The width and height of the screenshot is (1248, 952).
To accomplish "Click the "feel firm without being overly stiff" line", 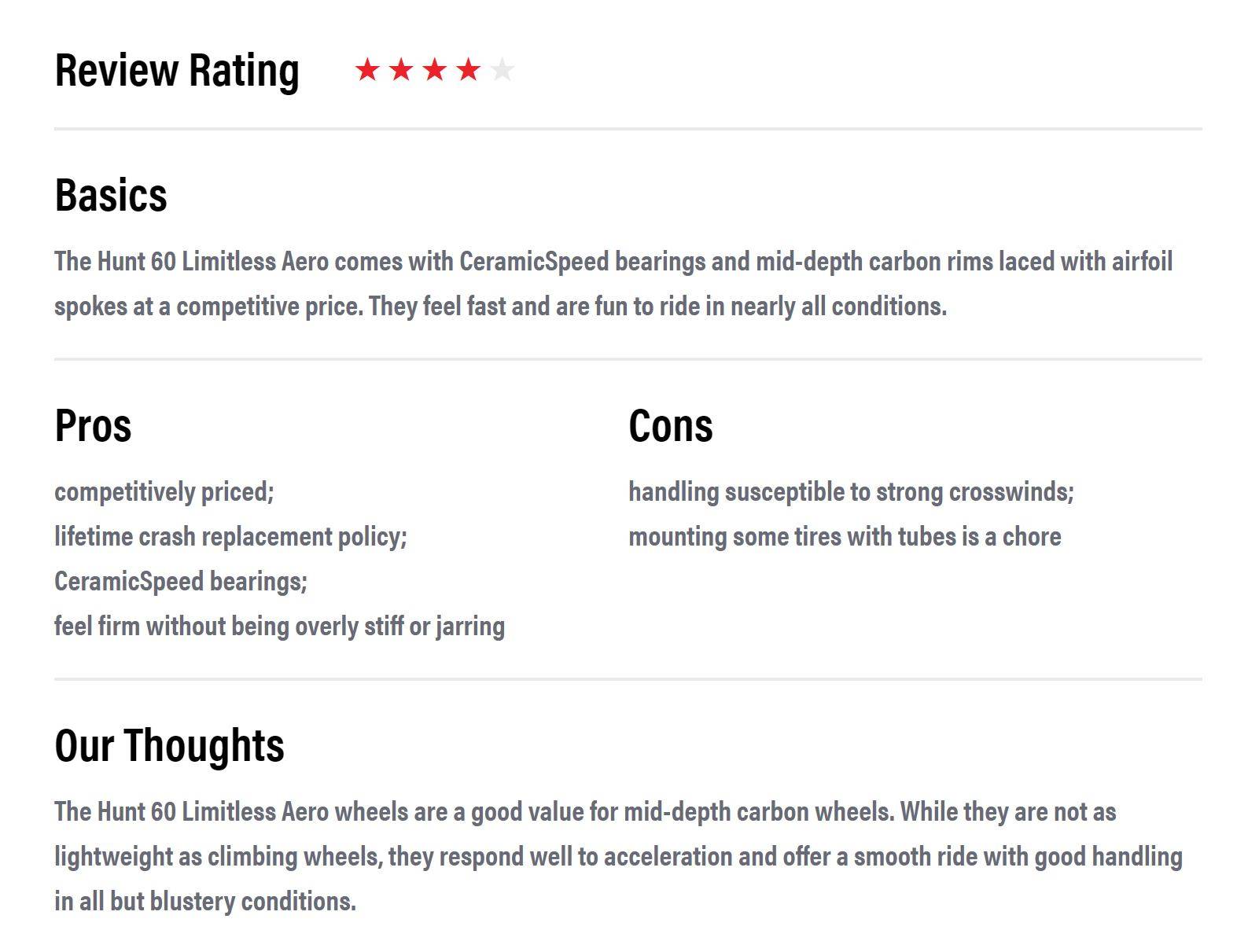I will coord(279,626).
